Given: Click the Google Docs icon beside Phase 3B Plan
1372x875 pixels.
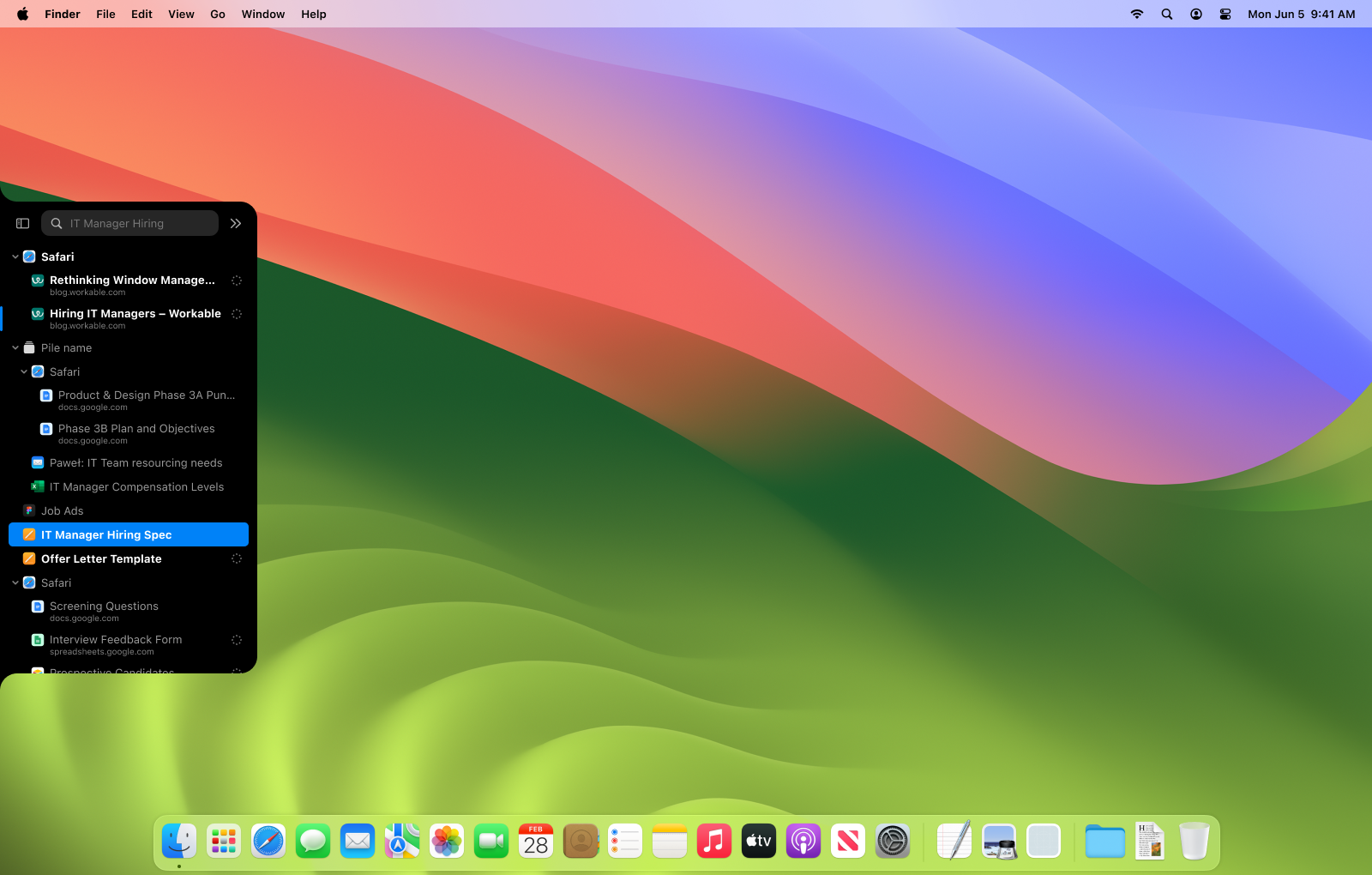Looking at the screenshot, I should (x=45, y=428).
